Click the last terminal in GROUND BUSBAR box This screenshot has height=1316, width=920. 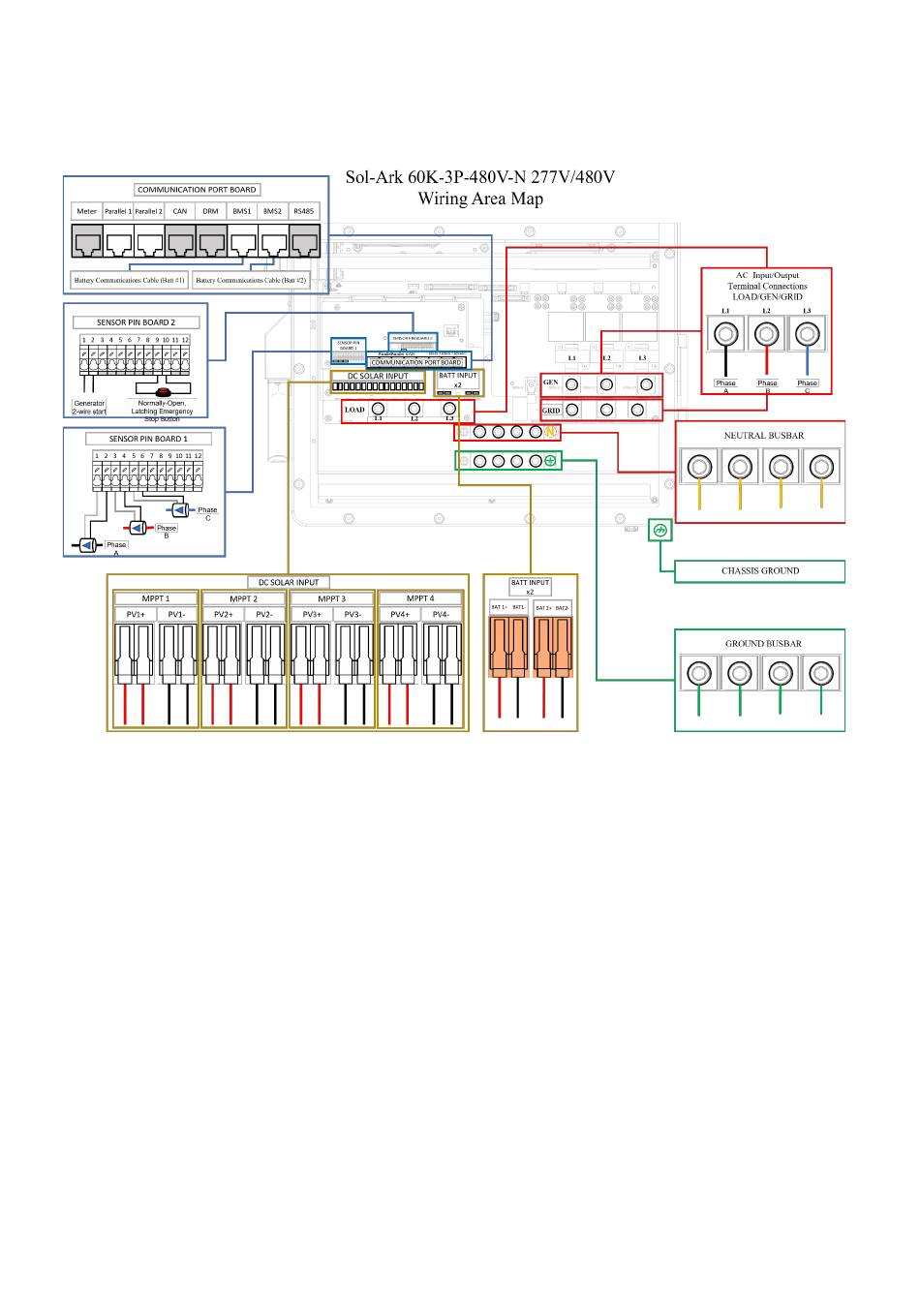point(821,673)
